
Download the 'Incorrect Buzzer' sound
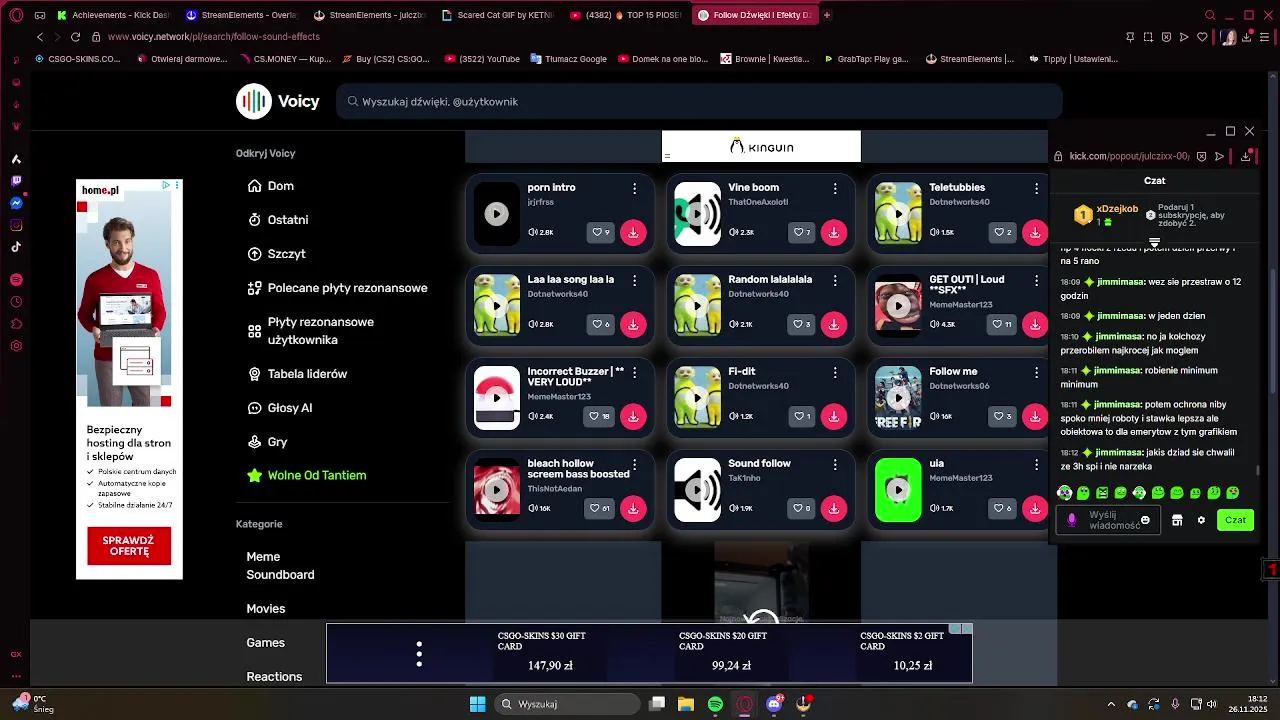point(633,416)
